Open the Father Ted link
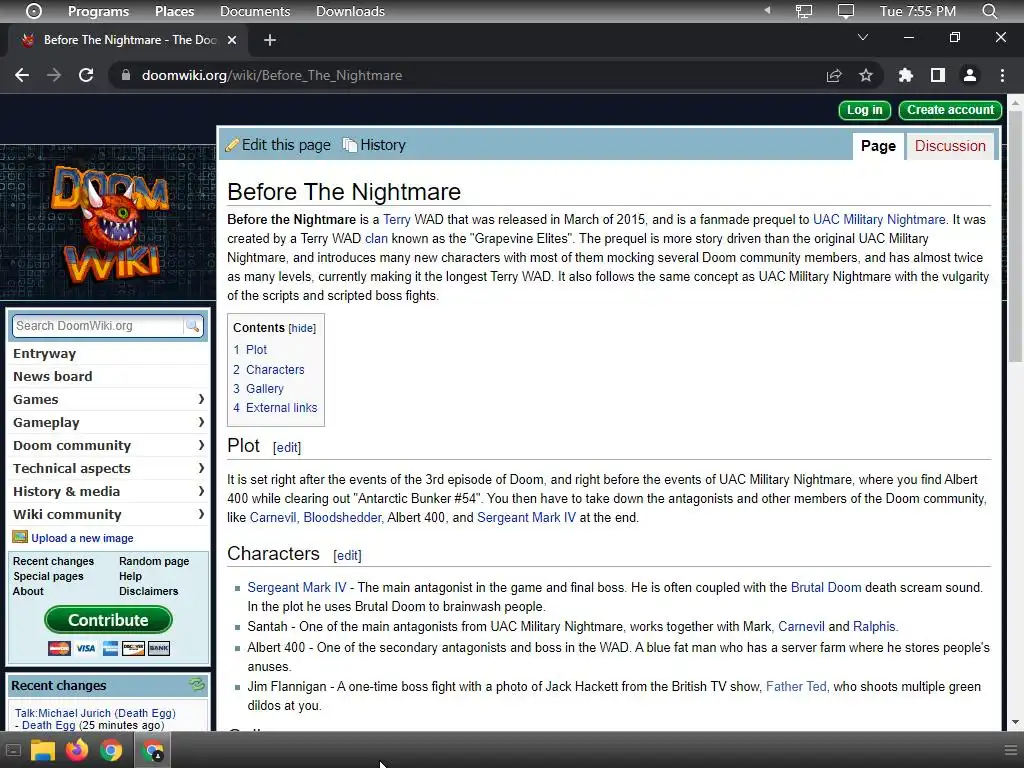 (x=796, y=686)
